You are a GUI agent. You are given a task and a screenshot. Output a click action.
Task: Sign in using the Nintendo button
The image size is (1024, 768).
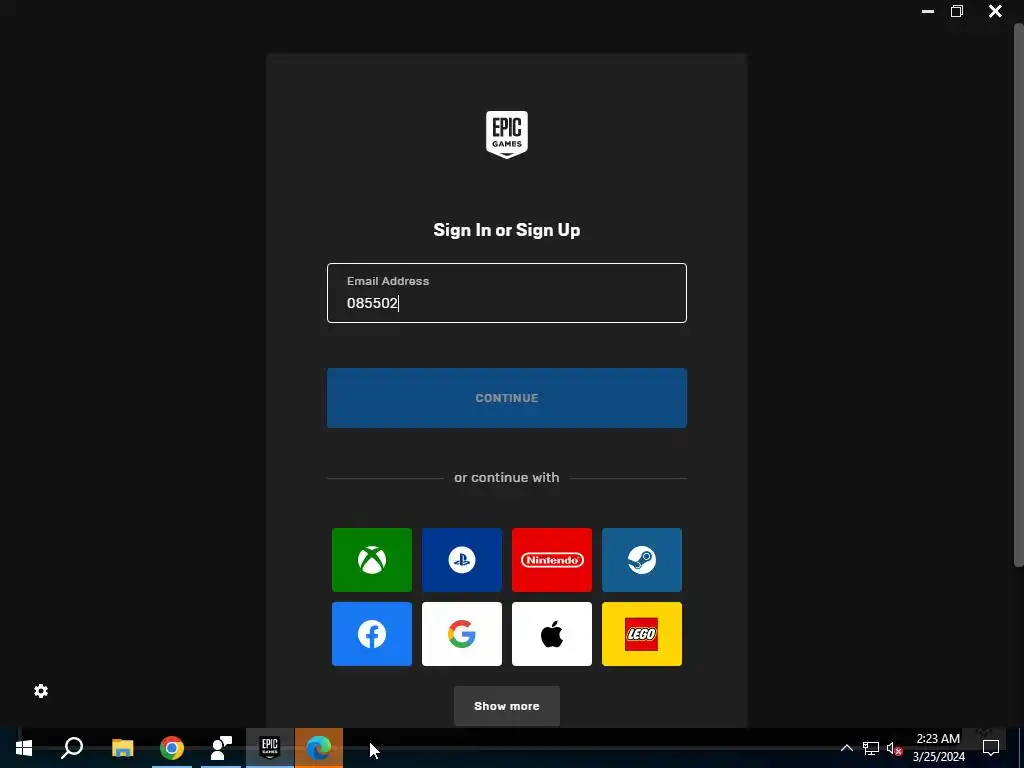coord(552,560)
